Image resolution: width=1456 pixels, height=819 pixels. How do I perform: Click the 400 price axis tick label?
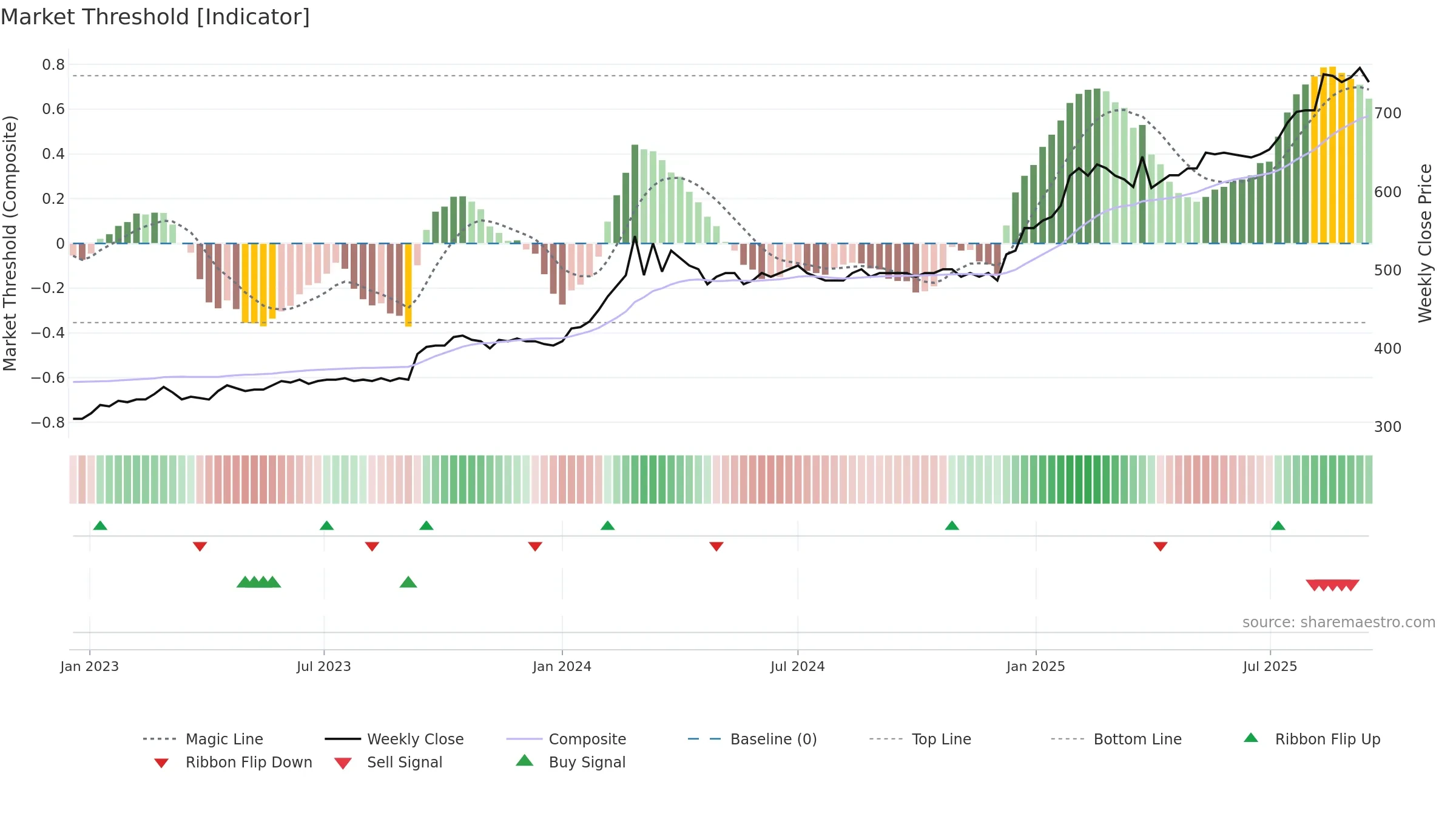coord(1388,348)
